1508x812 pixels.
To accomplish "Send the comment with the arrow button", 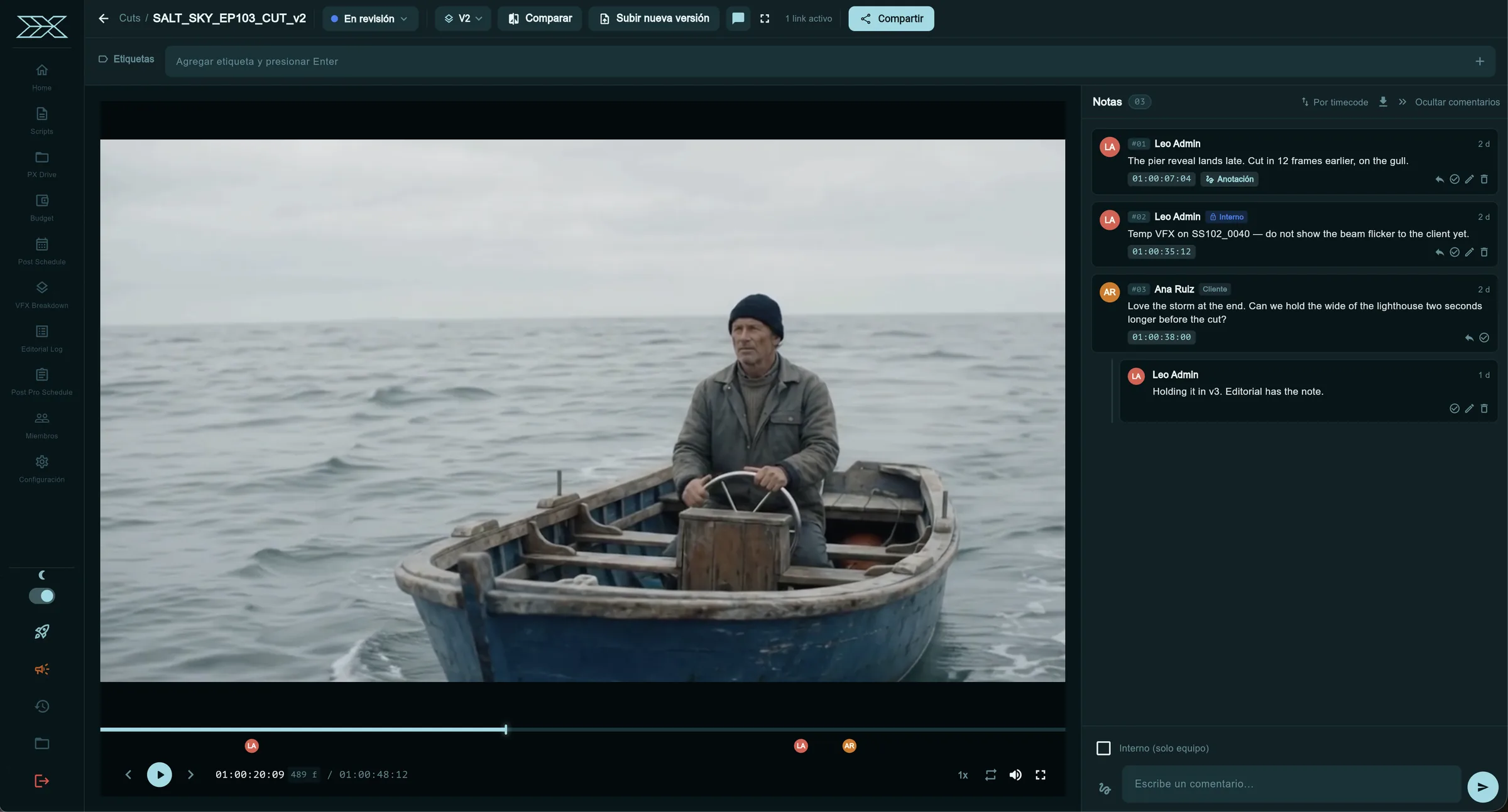I will (x=1482, y=787).
